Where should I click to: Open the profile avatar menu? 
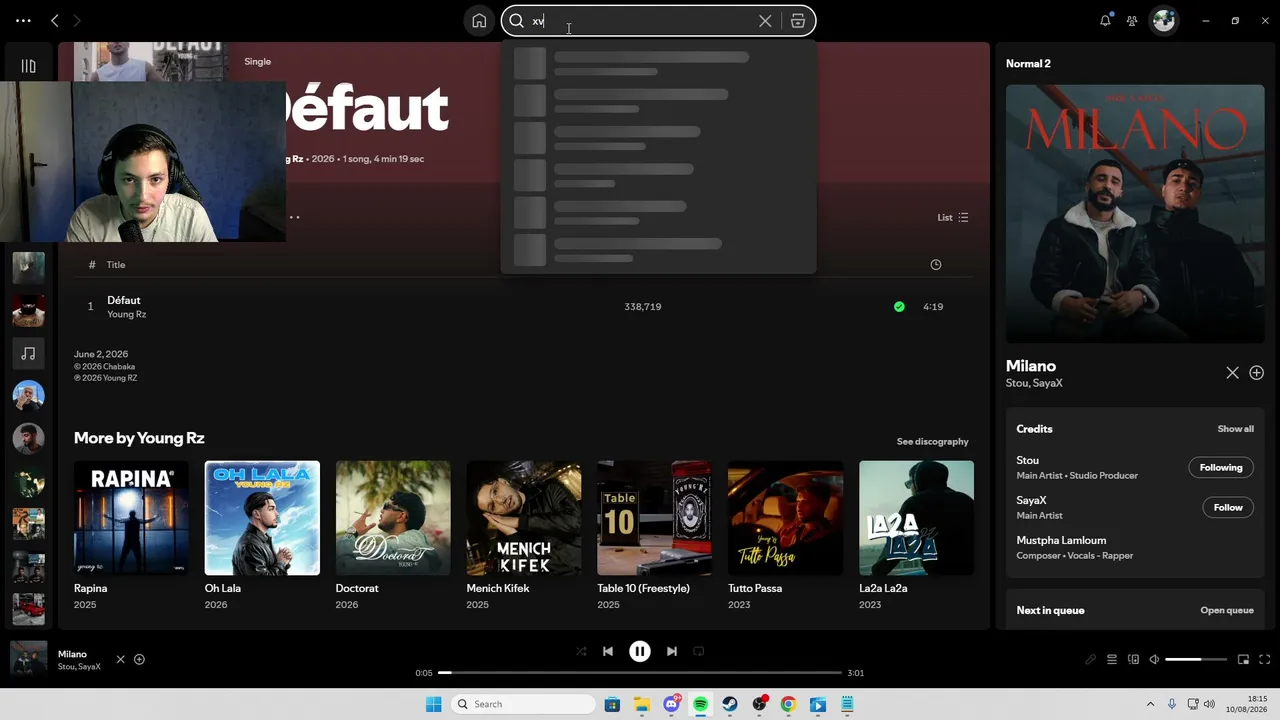tap(1164, 20)
